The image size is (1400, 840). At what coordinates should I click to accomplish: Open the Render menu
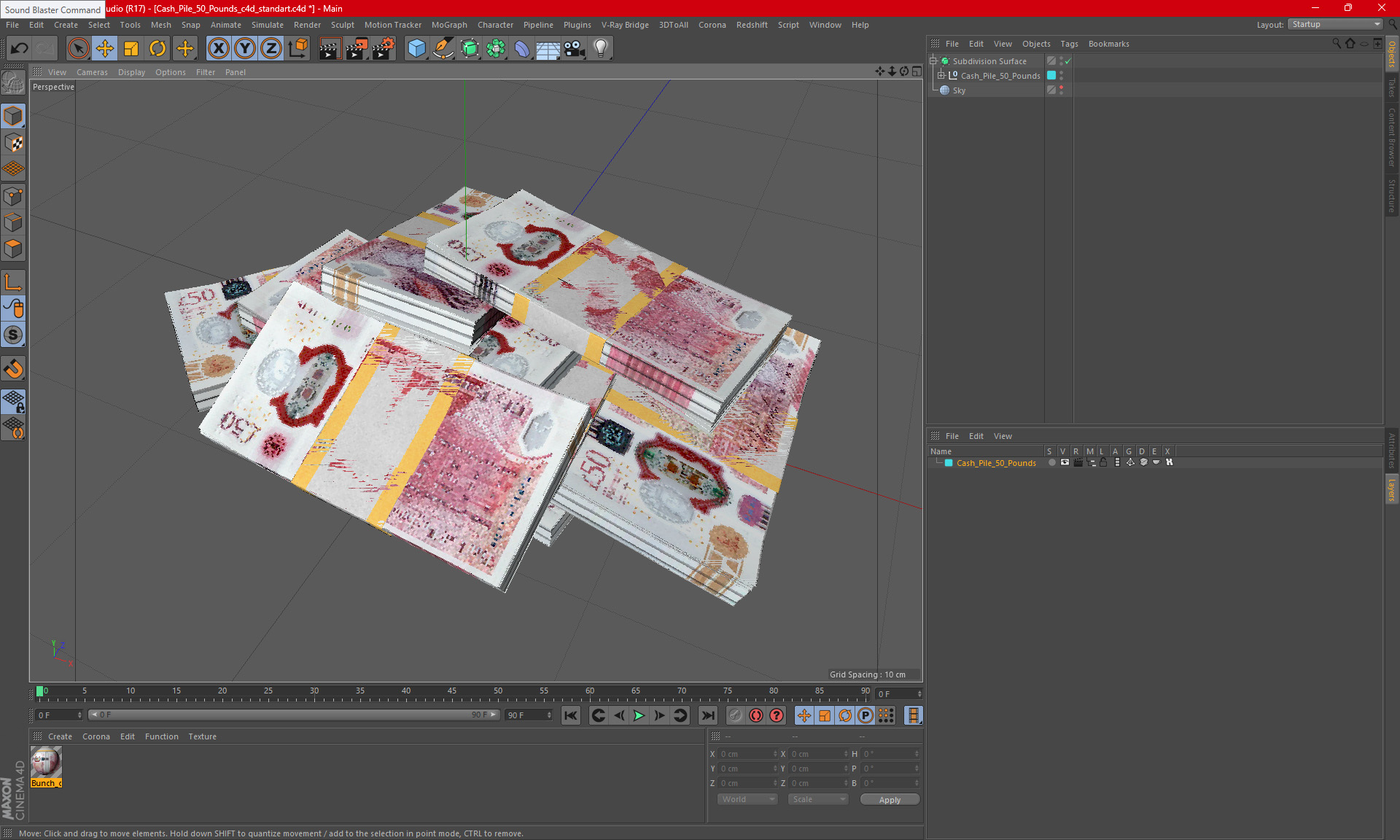(307, 25)
